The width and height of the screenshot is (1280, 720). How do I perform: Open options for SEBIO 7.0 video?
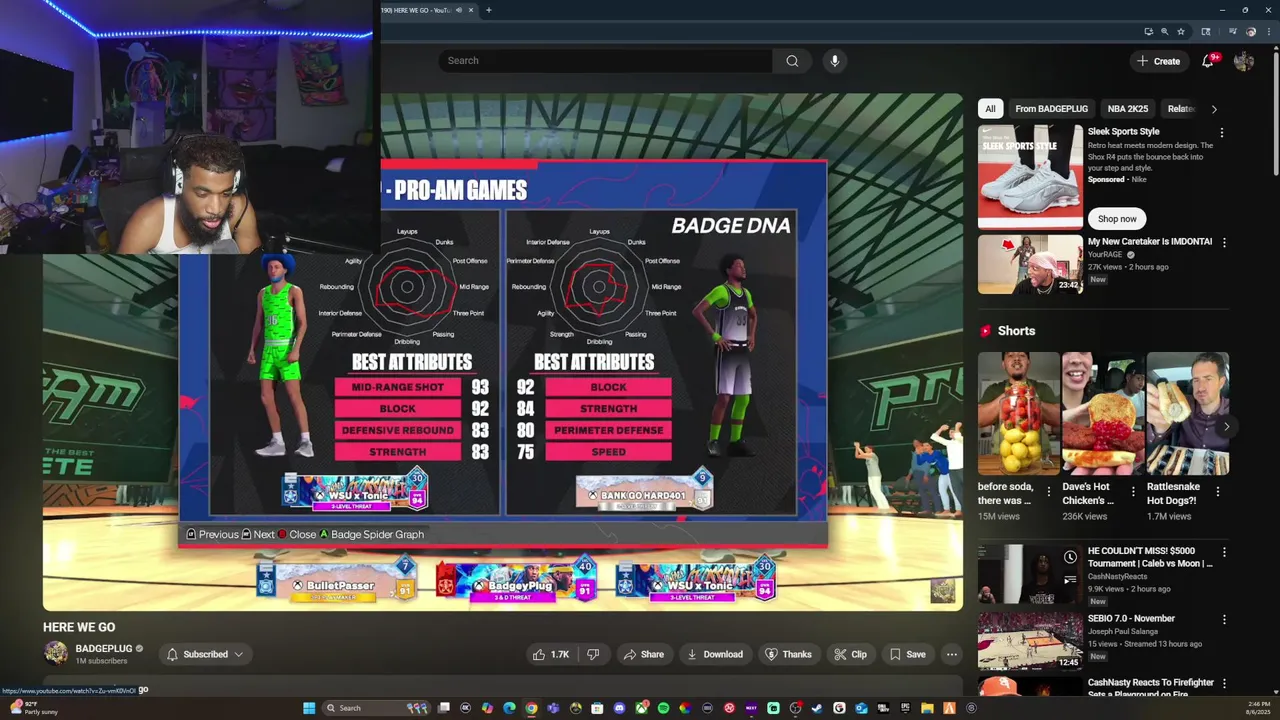1224,619
